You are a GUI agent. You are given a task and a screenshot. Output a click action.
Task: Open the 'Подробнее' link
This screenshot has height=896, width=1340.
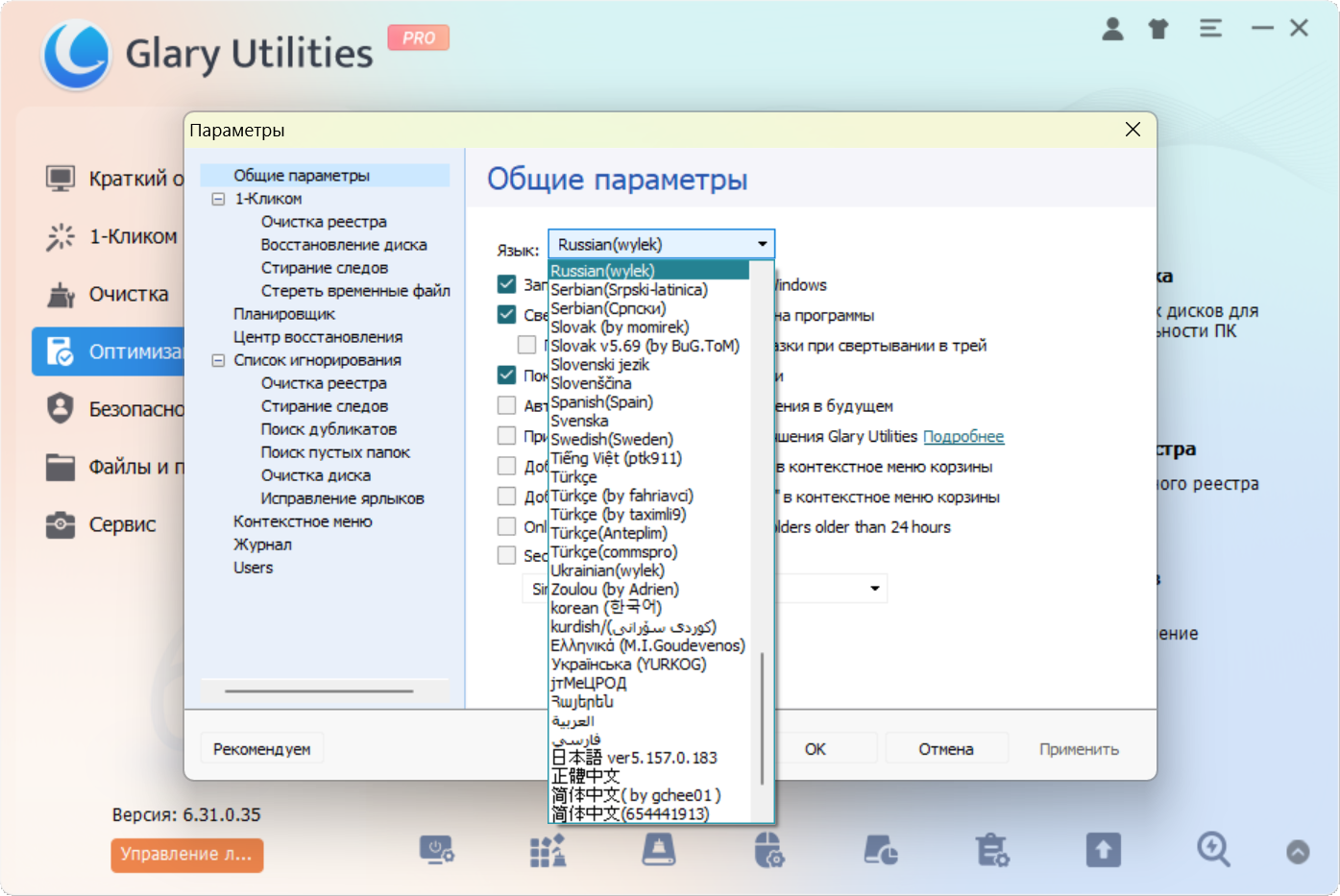pos(962,436)
